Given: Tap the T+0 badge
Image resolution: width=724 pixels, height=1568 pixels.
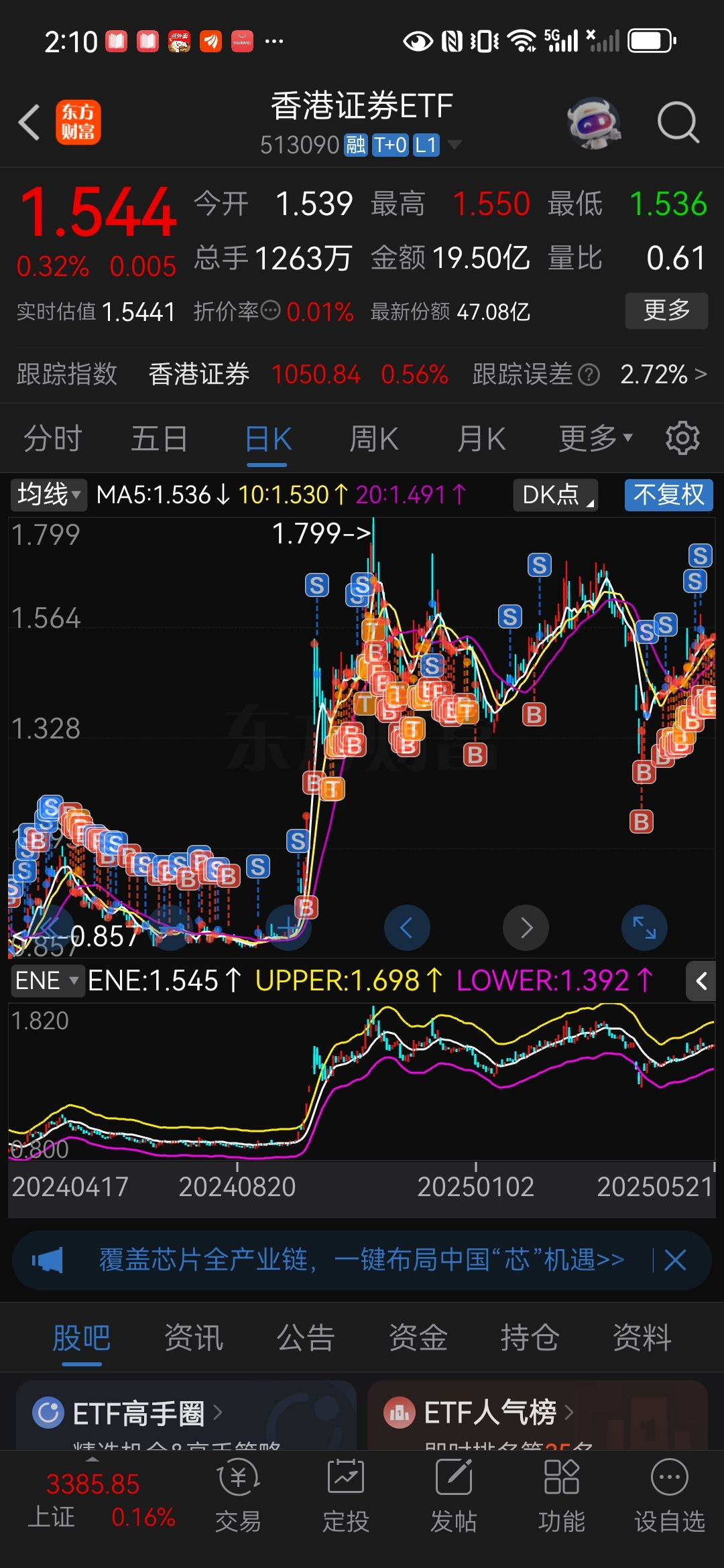Looking at the screenshot, I should point(390,145).
